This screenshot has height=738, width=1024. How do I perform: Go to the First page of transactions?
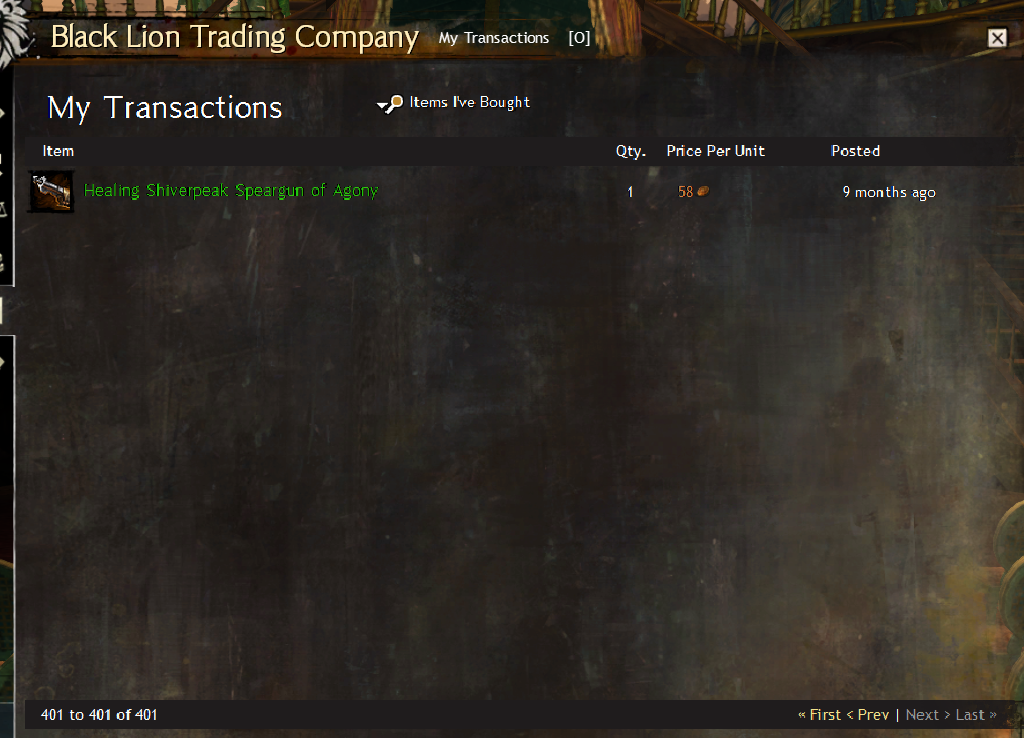click(820, 715)
